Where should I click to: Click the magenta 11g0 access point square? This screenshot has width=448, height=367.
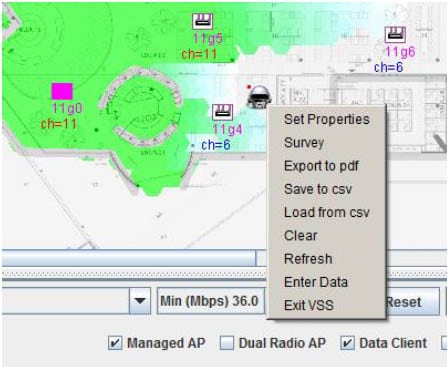[62, 91]
